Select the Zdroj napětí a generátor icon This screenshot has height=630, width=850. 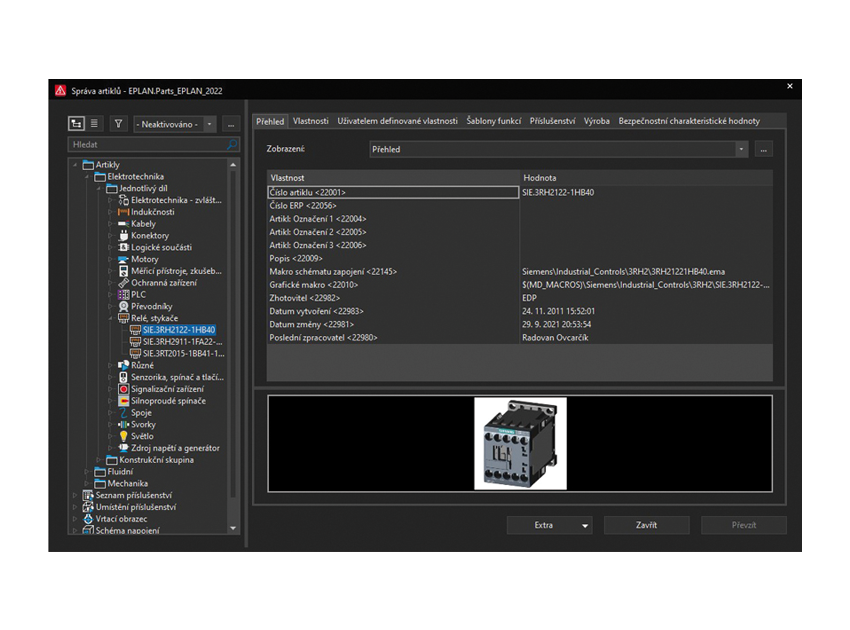(124, 448)
